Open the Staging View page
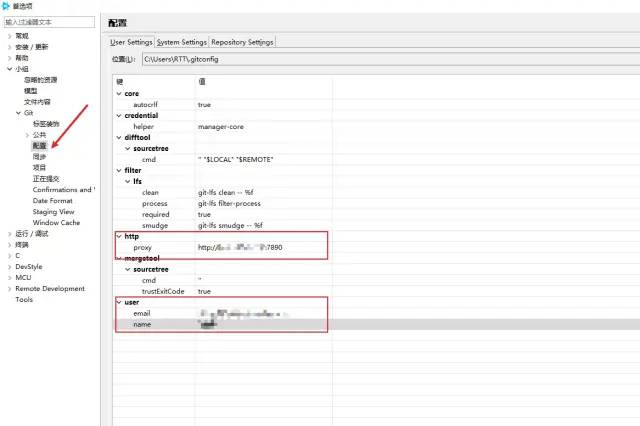The height and width of the screenshot is (426, 640). click(53, 212)
